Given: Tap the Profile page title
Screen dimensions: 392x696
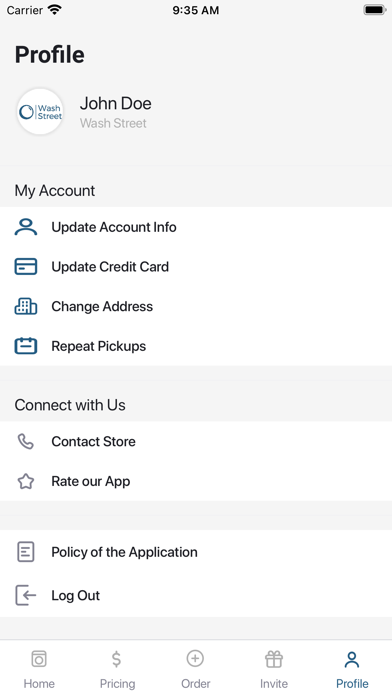Looking at the screenshot, I should (50, 55).
